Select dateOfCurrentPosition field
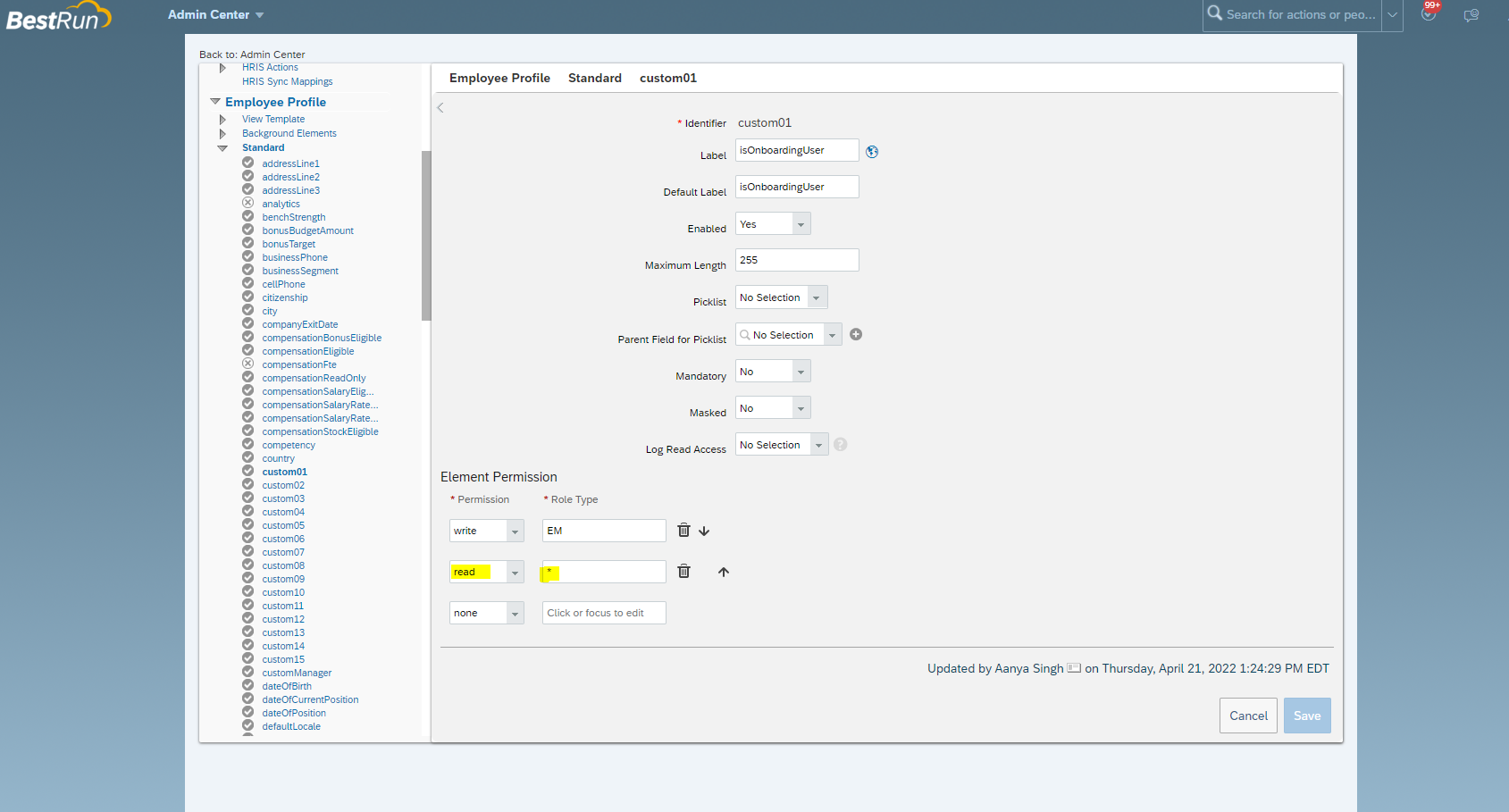The width and height of the screenshot is (1509, 812). coord(310,699)
